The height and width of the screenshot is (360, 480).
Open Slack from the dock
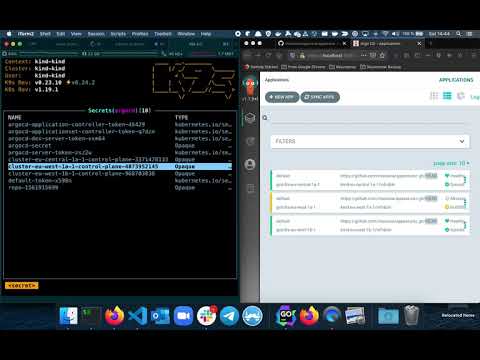(x=206, y=315)
